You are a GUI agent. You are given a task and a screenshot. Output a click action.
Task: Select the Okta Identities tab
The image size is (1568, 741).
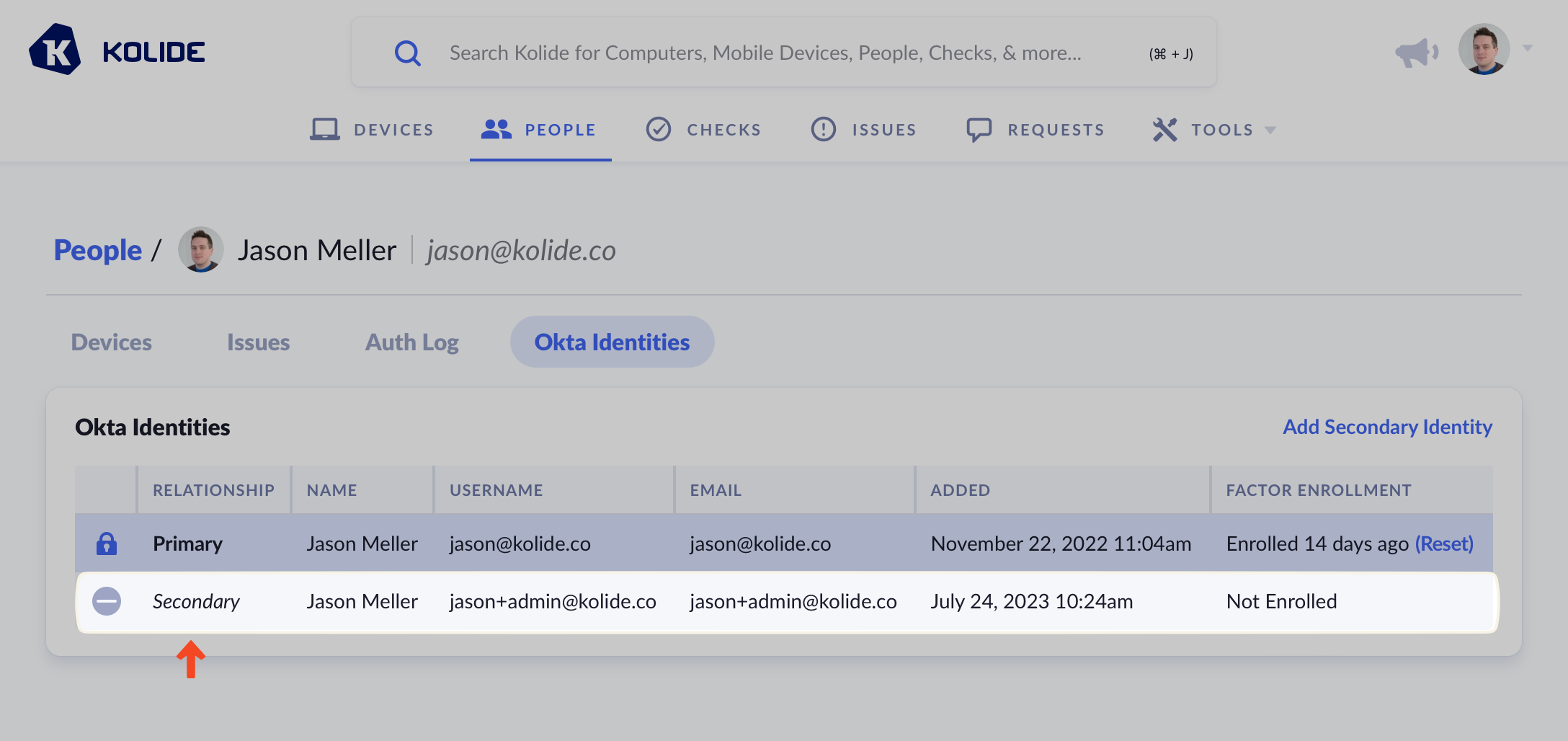pyautogui.click(x=612, y=342)
